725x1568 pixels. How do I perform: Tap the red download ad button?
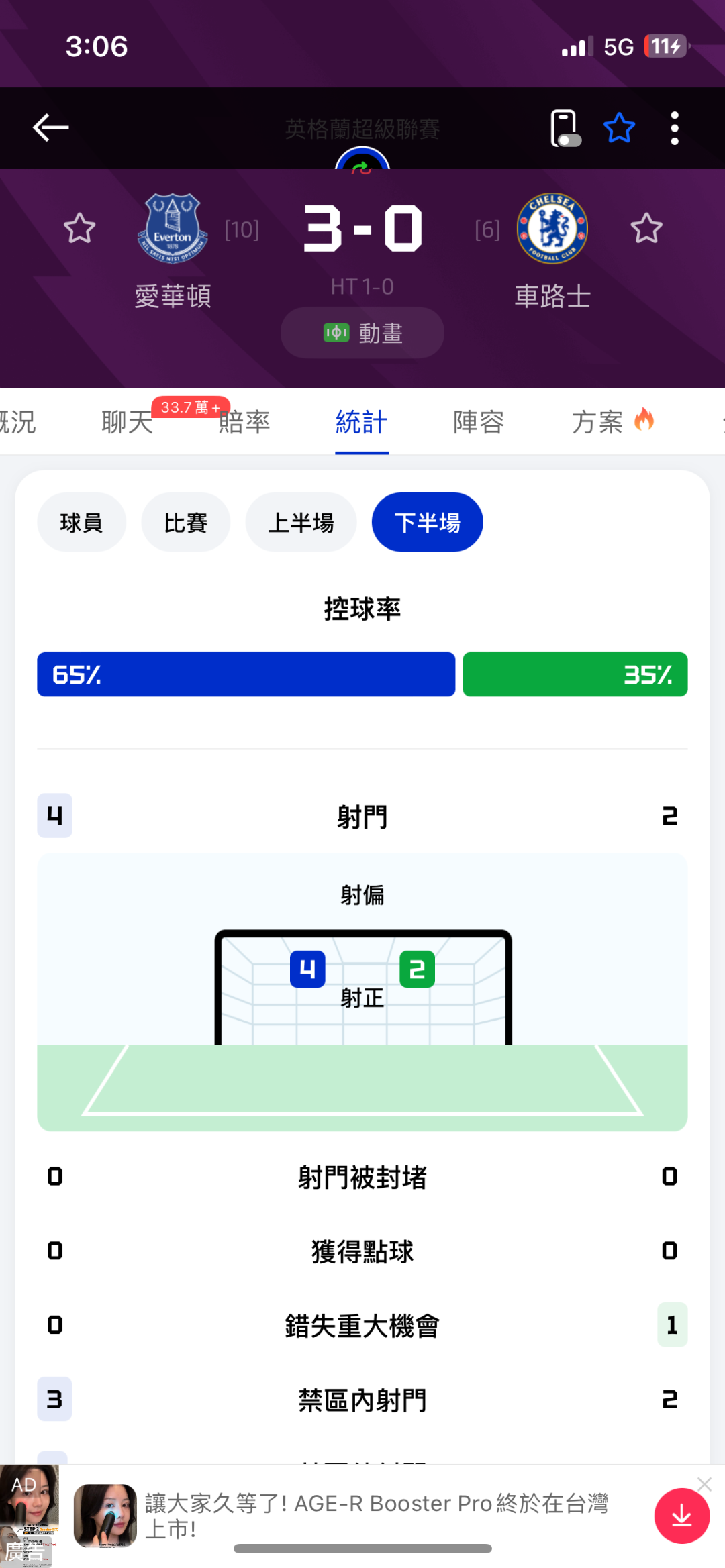pos(681,1516)
